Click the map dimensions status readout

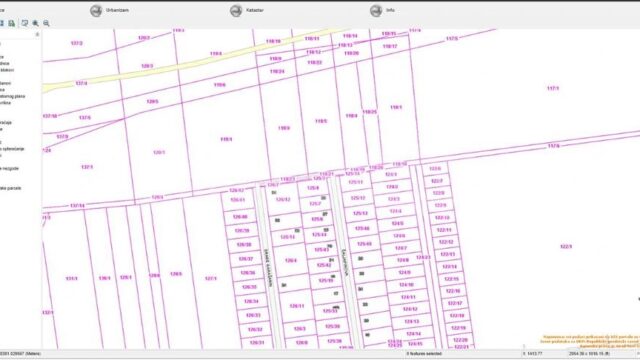pyautogui.click(x=589, y=353)
